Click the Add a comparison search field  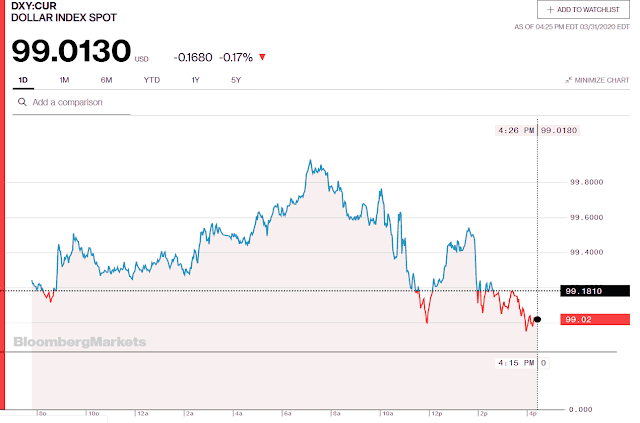point(71,102)
